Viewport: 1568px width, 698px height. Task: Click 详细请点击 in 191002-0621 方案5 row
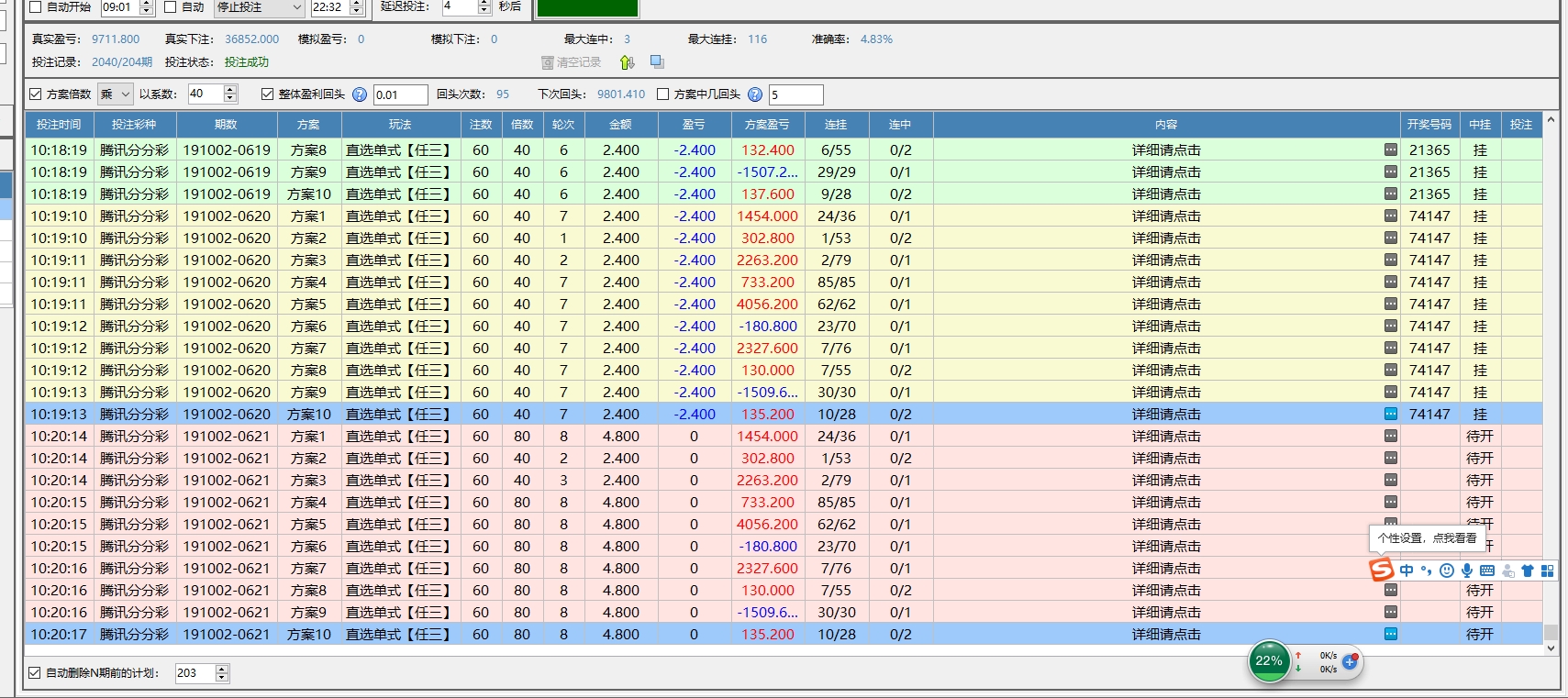[1166, 524]
